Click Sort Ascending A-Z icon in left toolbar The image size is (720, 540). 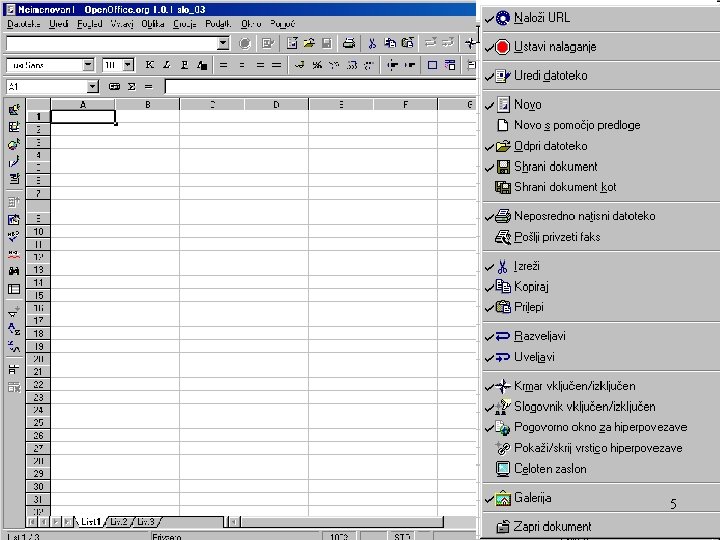pyautogui.click(x=14, y=329)
